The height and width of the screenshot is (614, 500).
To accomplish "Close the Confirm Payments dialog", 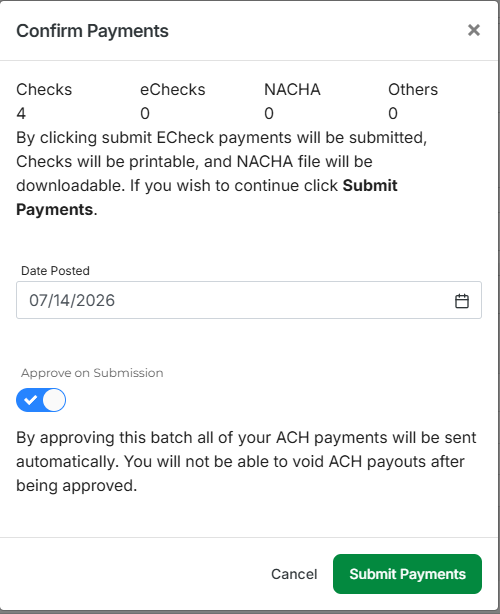I will pos(473,30).
